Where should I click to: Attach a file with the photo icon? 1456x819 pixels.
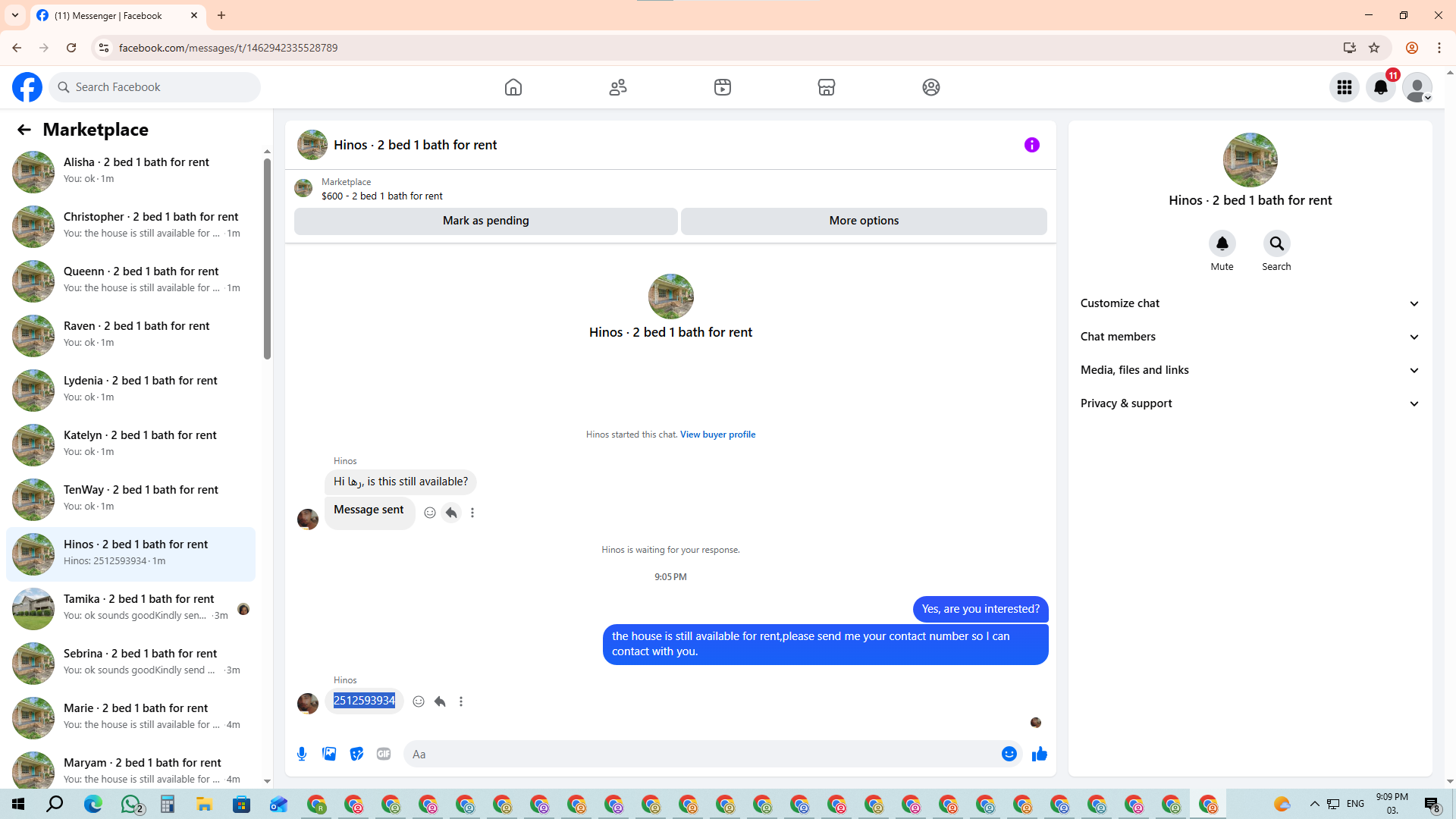point(329,754)
